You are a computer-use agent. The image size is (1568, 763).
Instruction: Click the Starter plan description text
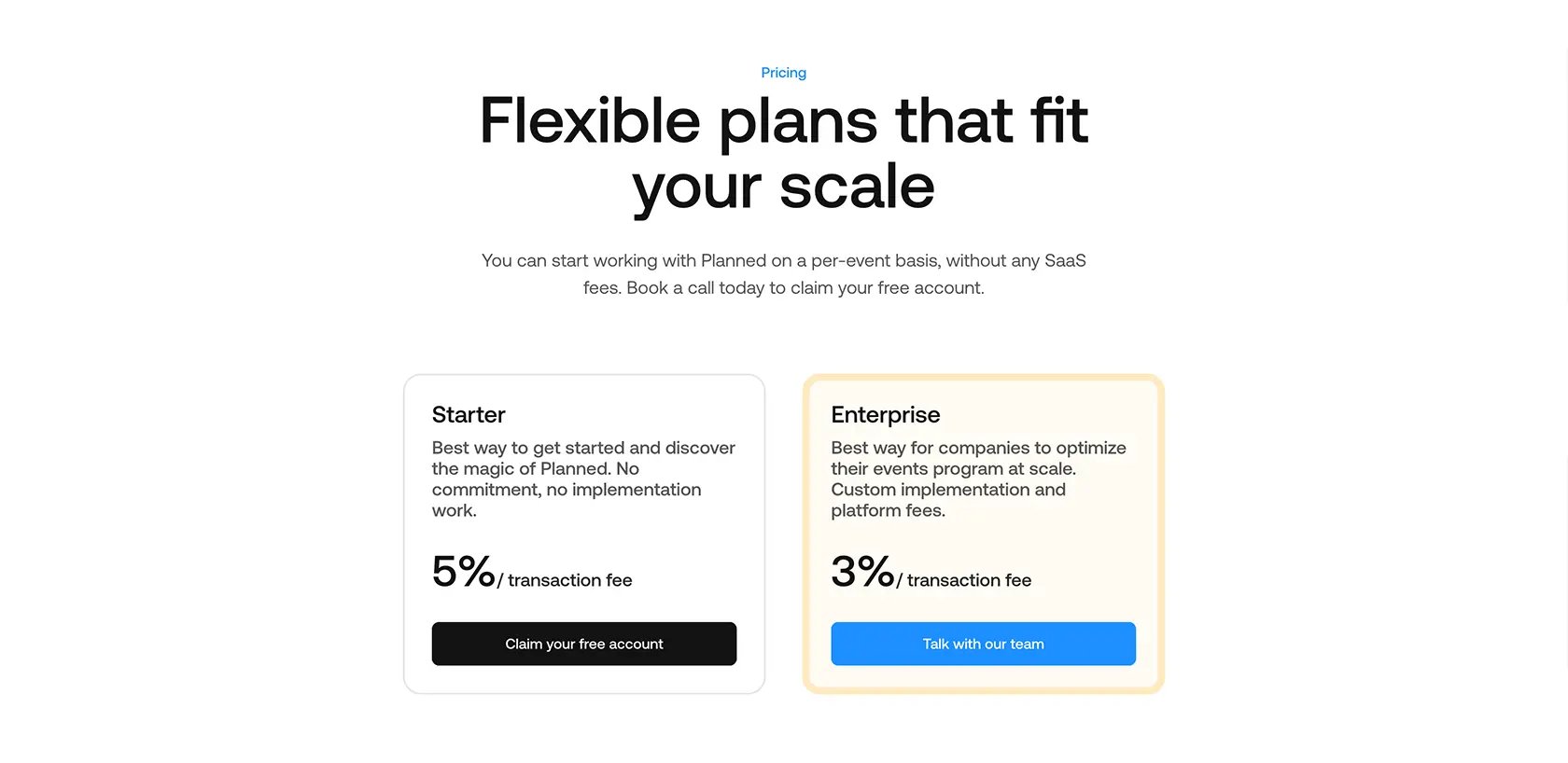583,479
